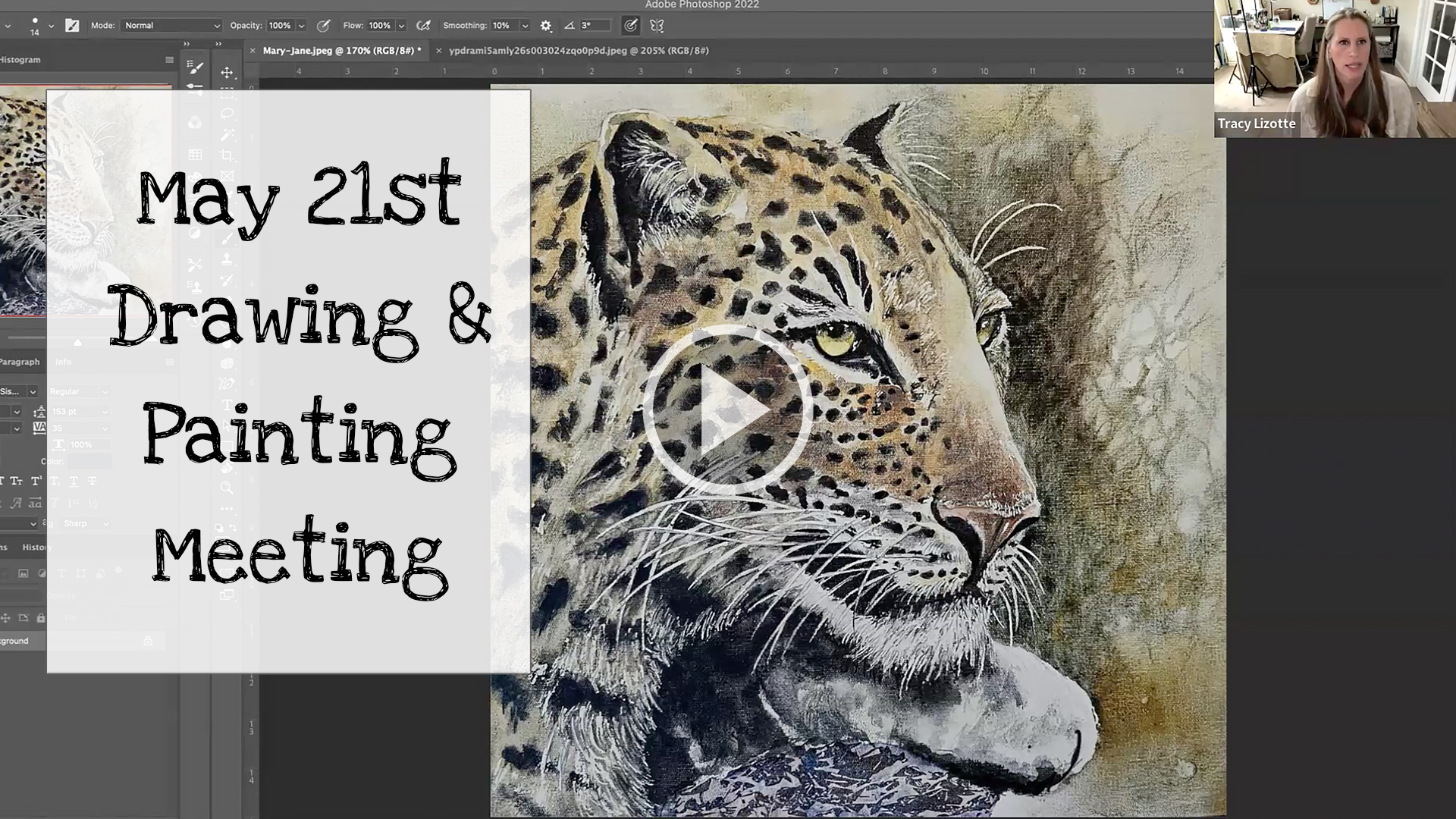
Task: Close the ypdrami5amly26s003024zqo0p9d.jpeg tab
Action: 438,51
